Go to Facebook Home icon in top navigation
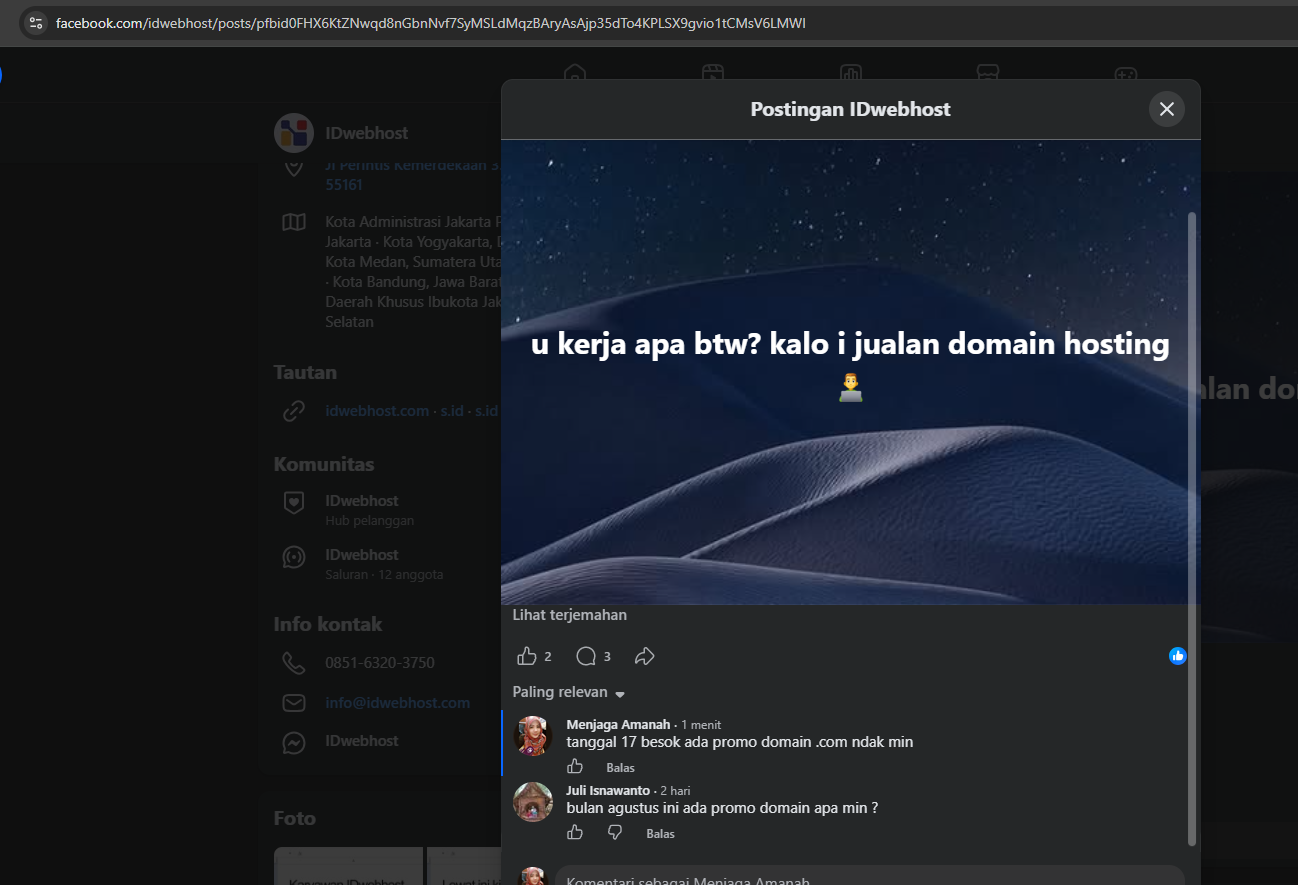The height and width of the screenshot is (885, 1298). pos(574,73)
